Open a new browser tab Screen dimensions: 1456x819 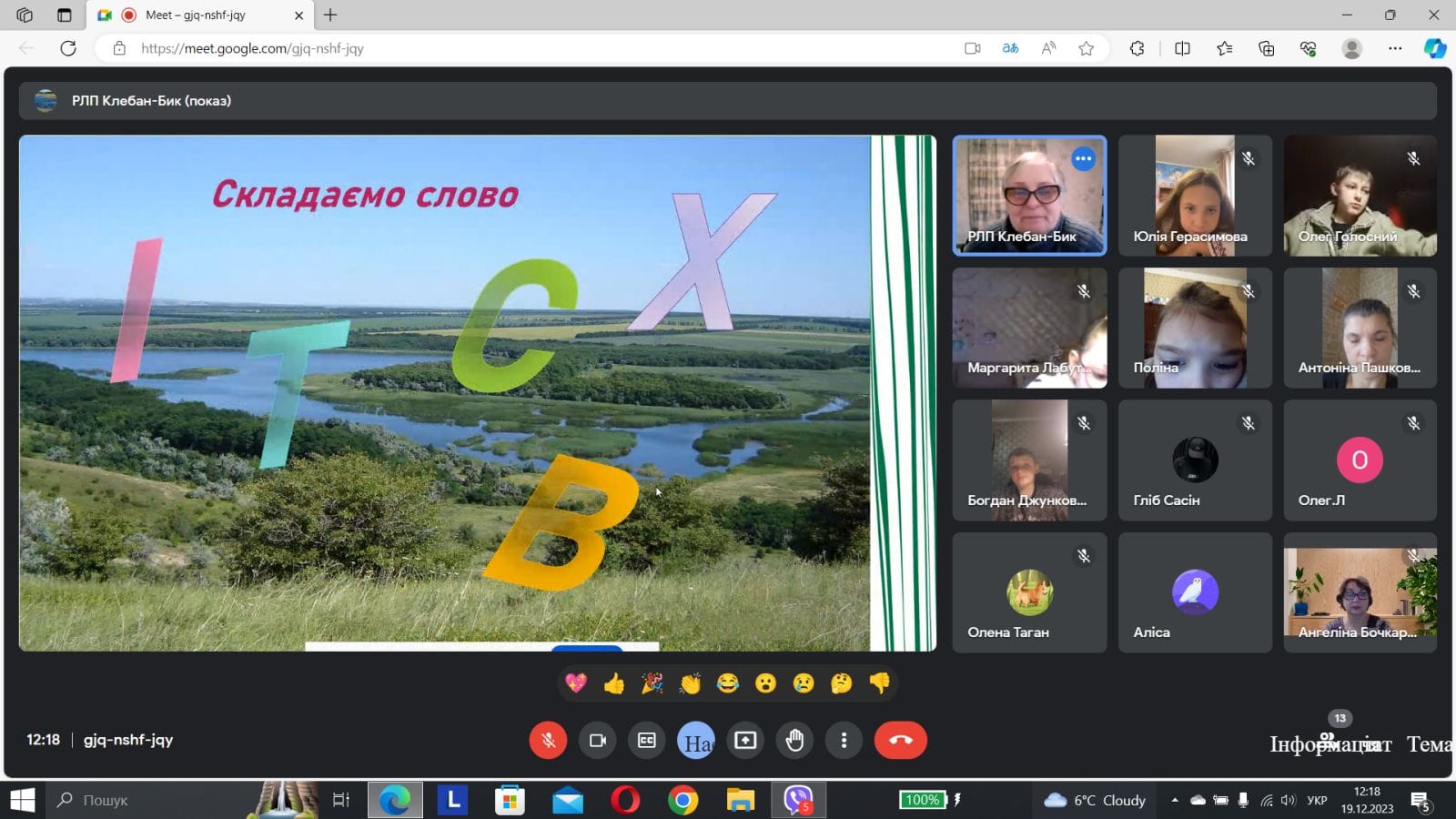pyautogui.click(x=330, y=15)
